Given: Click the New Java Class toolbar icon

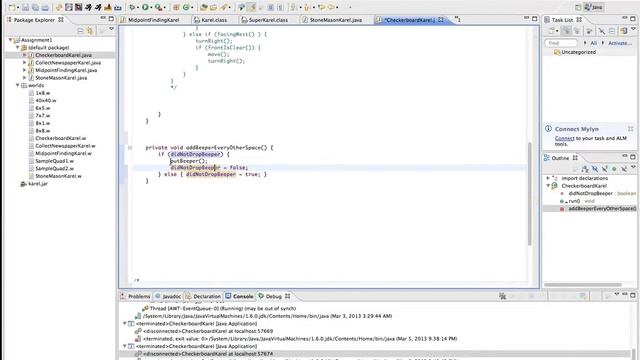Looking at the screenshot, I should click(x=186, y=7).
